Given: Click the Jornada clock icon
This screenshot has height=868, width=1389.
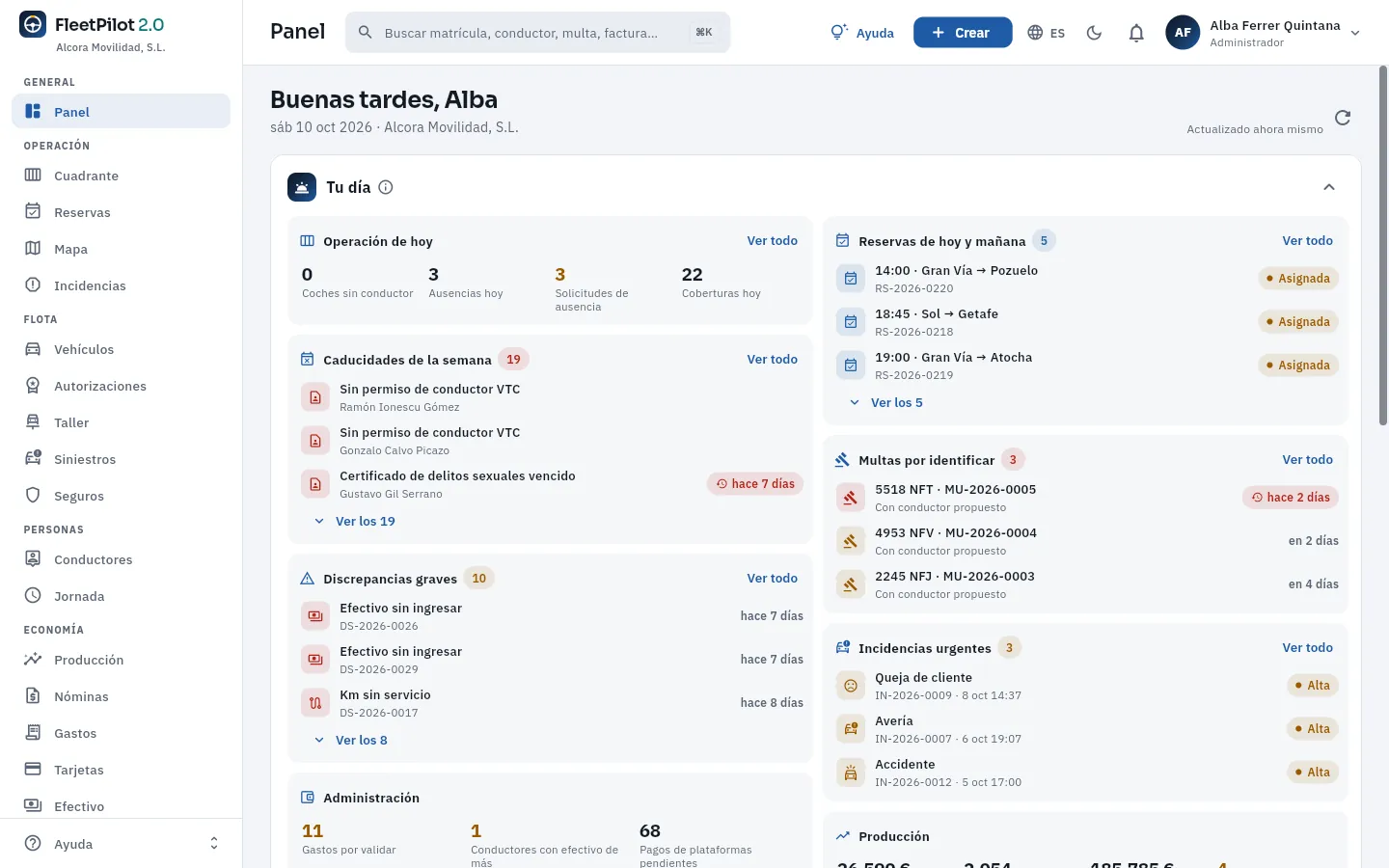Looking at the screenshot, I should [33, 596].
